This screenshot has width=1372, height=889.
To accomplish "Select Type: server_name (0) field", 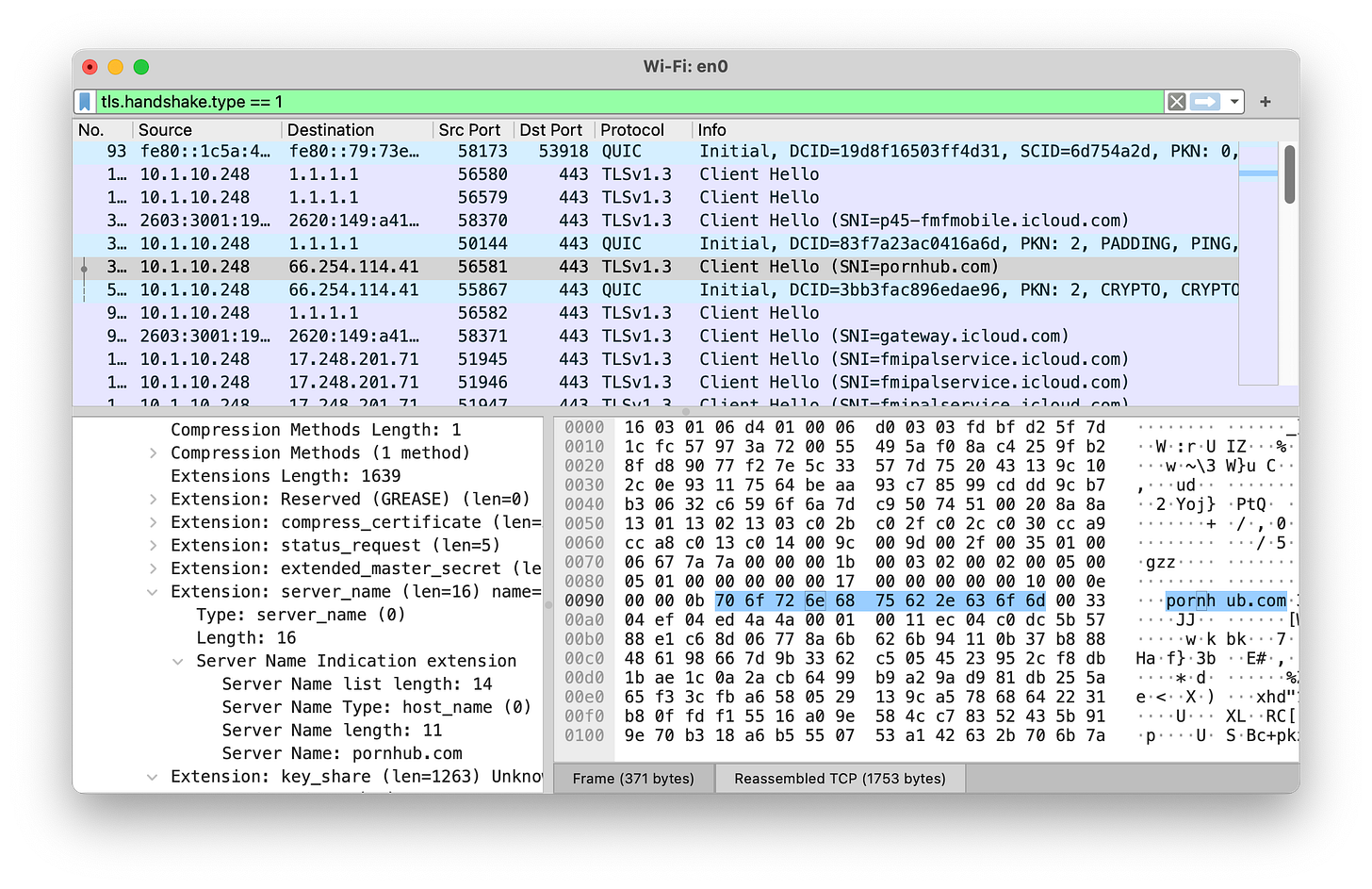I will point(301,615).
